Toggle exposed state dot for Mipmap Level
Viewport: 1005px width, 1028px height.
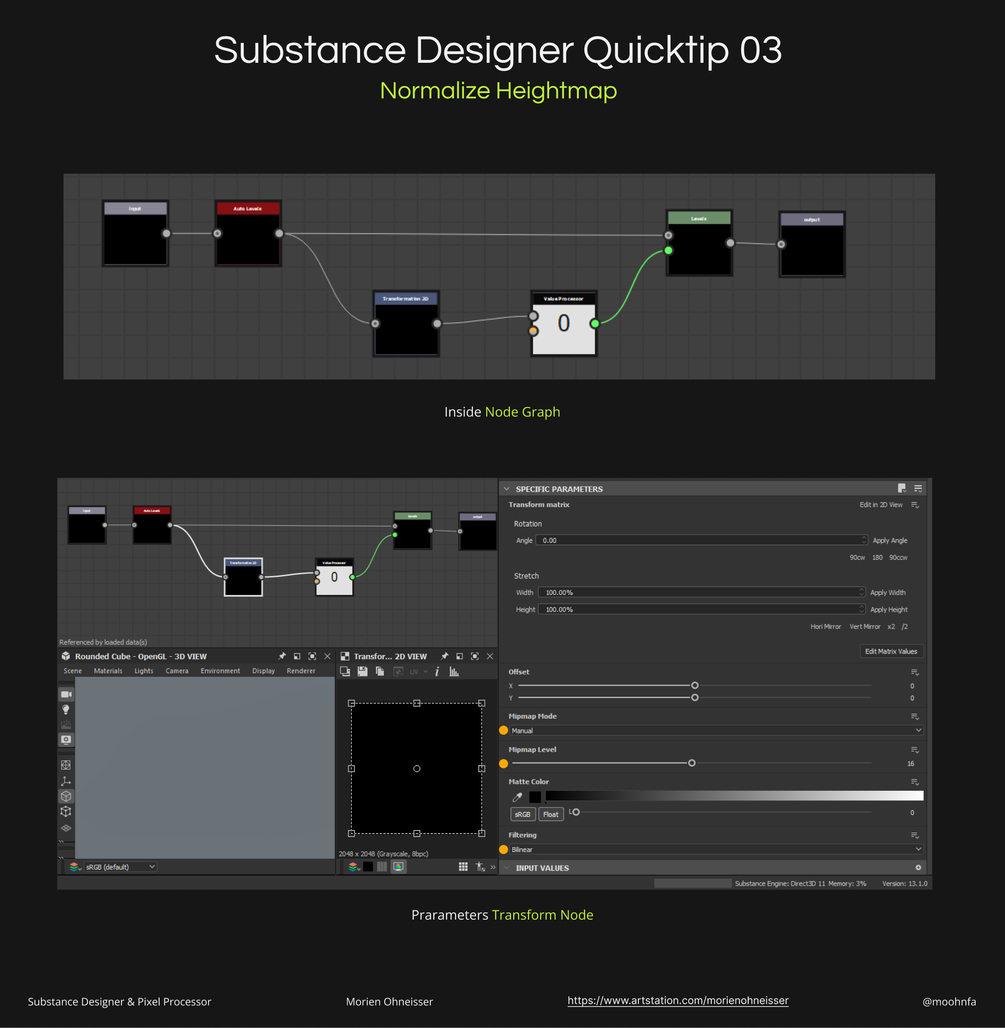[x=503, y=763]
